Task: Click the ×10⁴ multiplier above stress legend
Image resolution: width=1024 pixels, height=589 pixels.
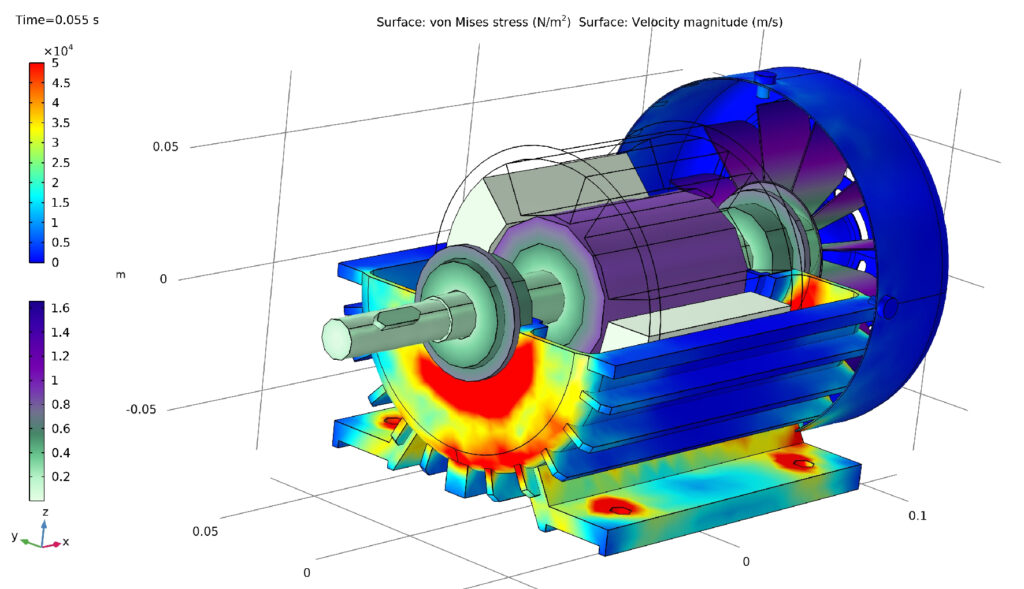Action: [58, 50]
